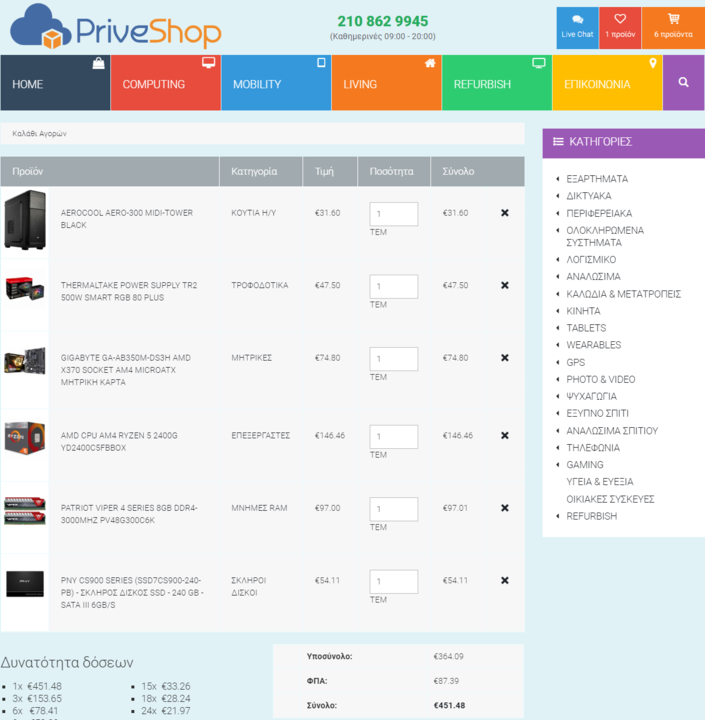Screen dimensions: 705x720
Task: Click the Aerocool tower case thumbnail
Action: [x=25, y=219]
